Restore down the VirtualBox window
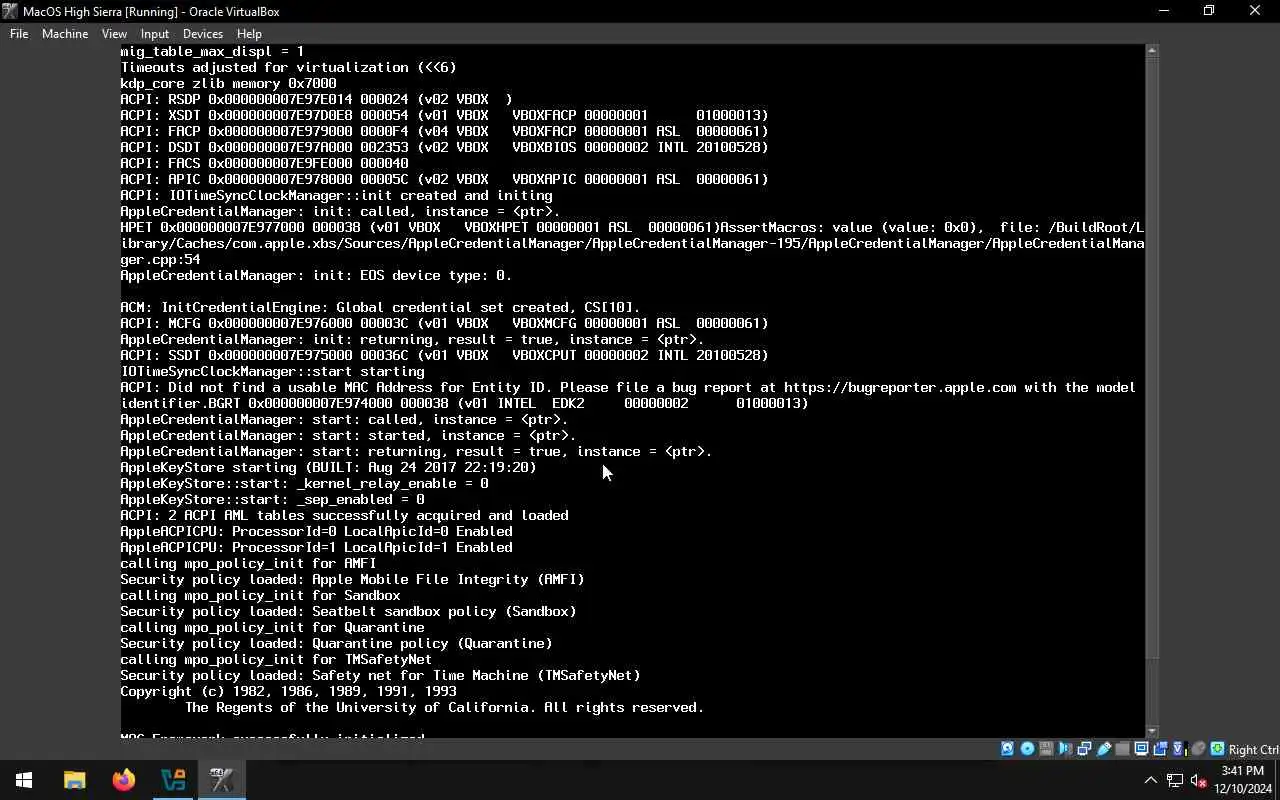 pyautogui.click(x=1209, y=11)
